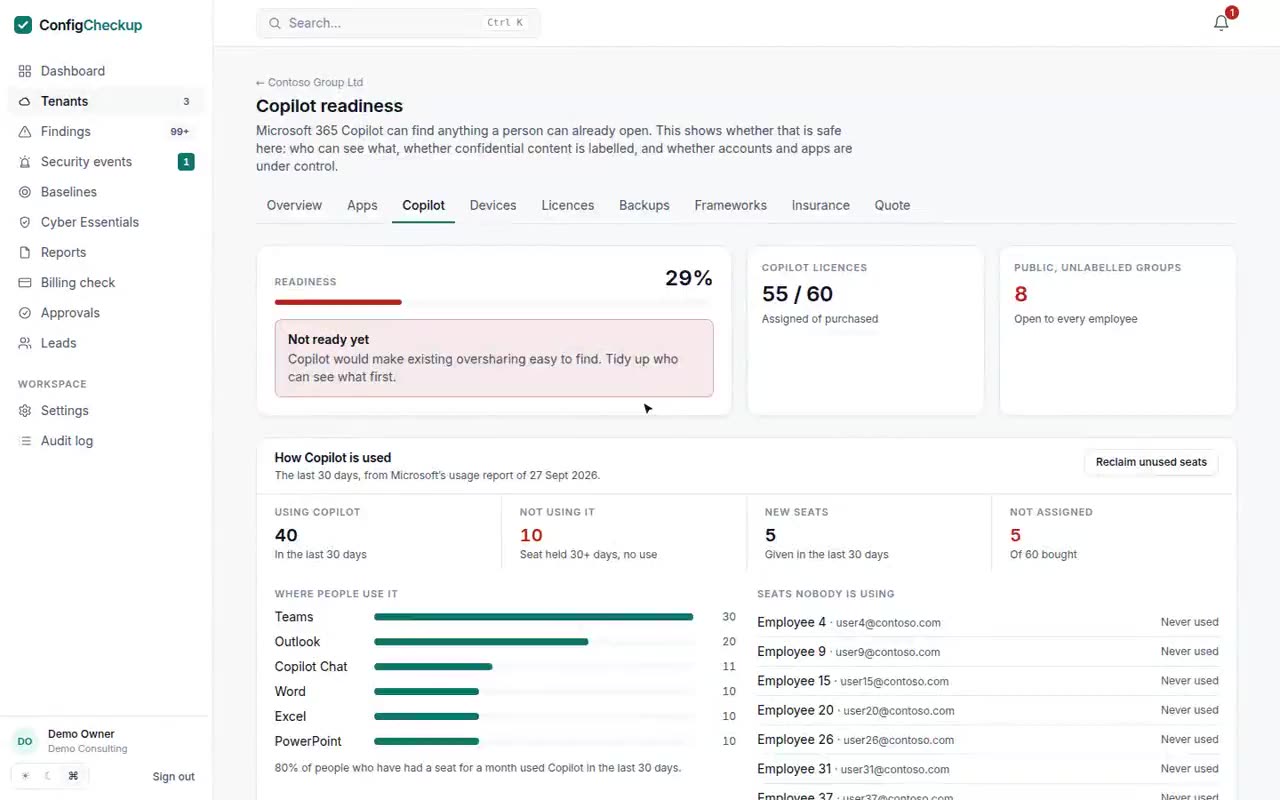Click the Ctrl K shortcut hint

505,23
